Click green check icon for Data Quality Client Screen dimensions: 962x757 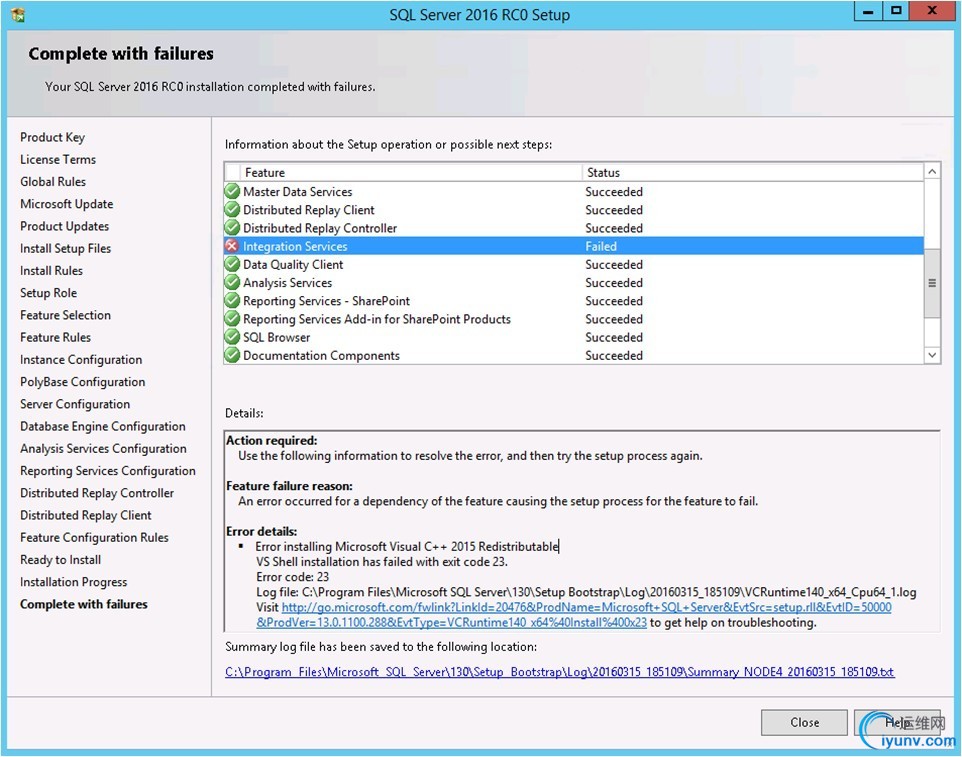click(232, 264)
